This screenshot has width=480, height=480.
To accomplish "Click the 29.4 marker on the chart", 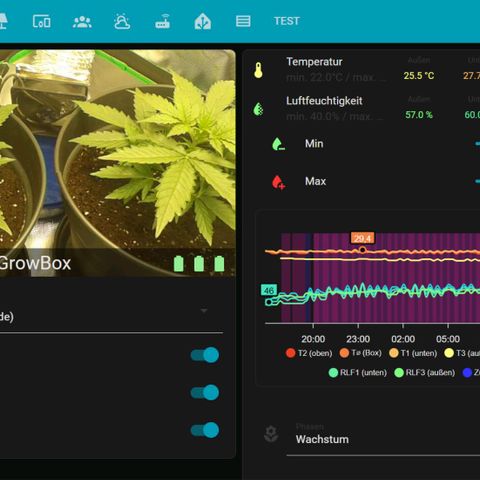I will [362, 239].
